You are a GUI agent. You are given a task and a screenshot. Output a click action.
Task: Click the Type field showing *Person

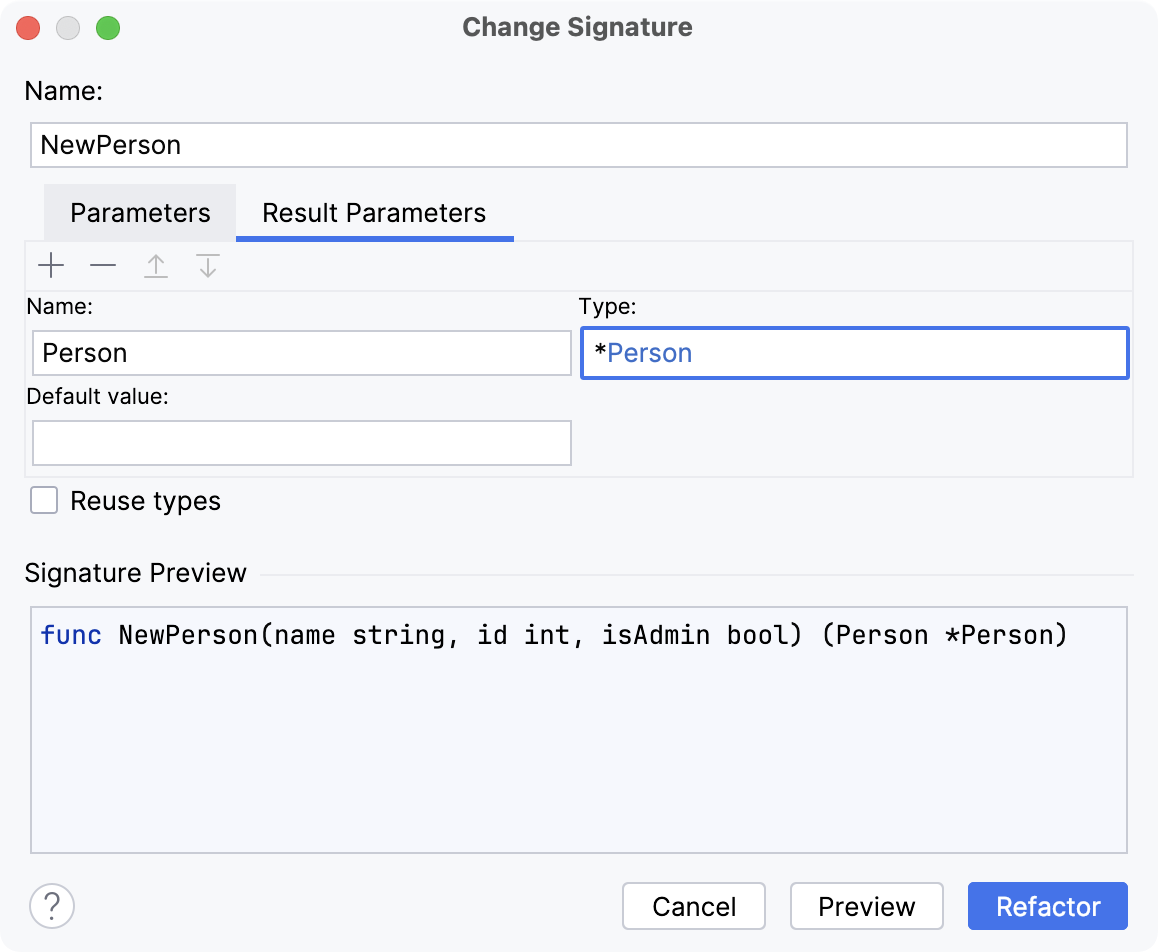[x=854, y=353]
